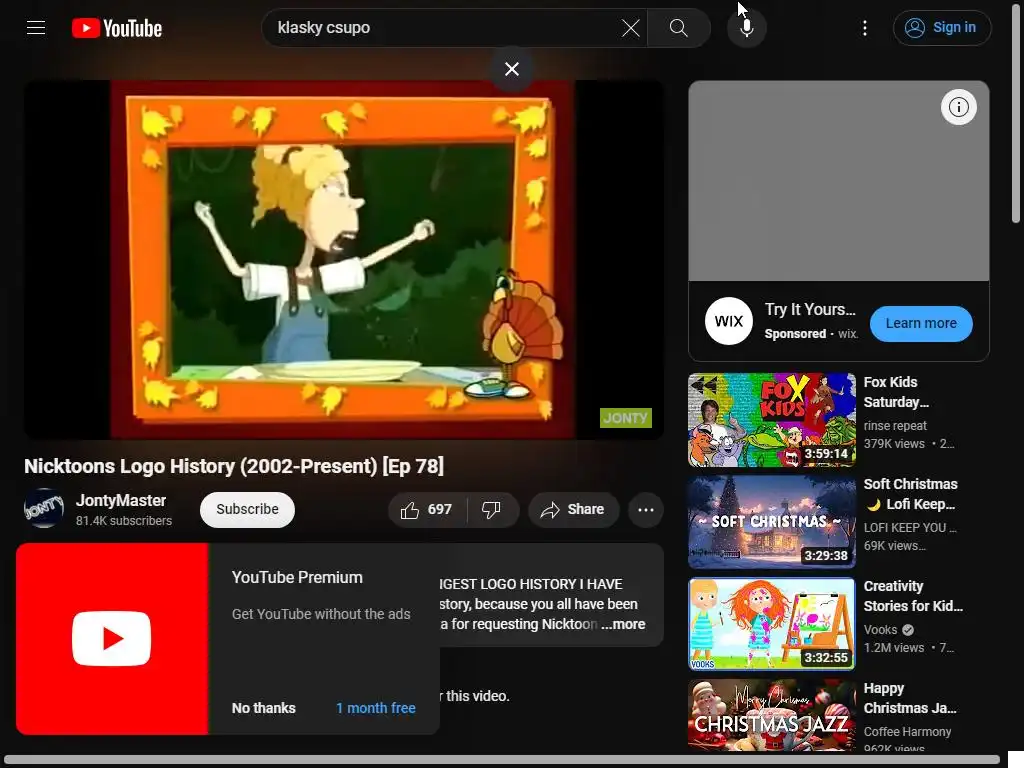Click Fox Kids Saturday video title

[896, 392]
